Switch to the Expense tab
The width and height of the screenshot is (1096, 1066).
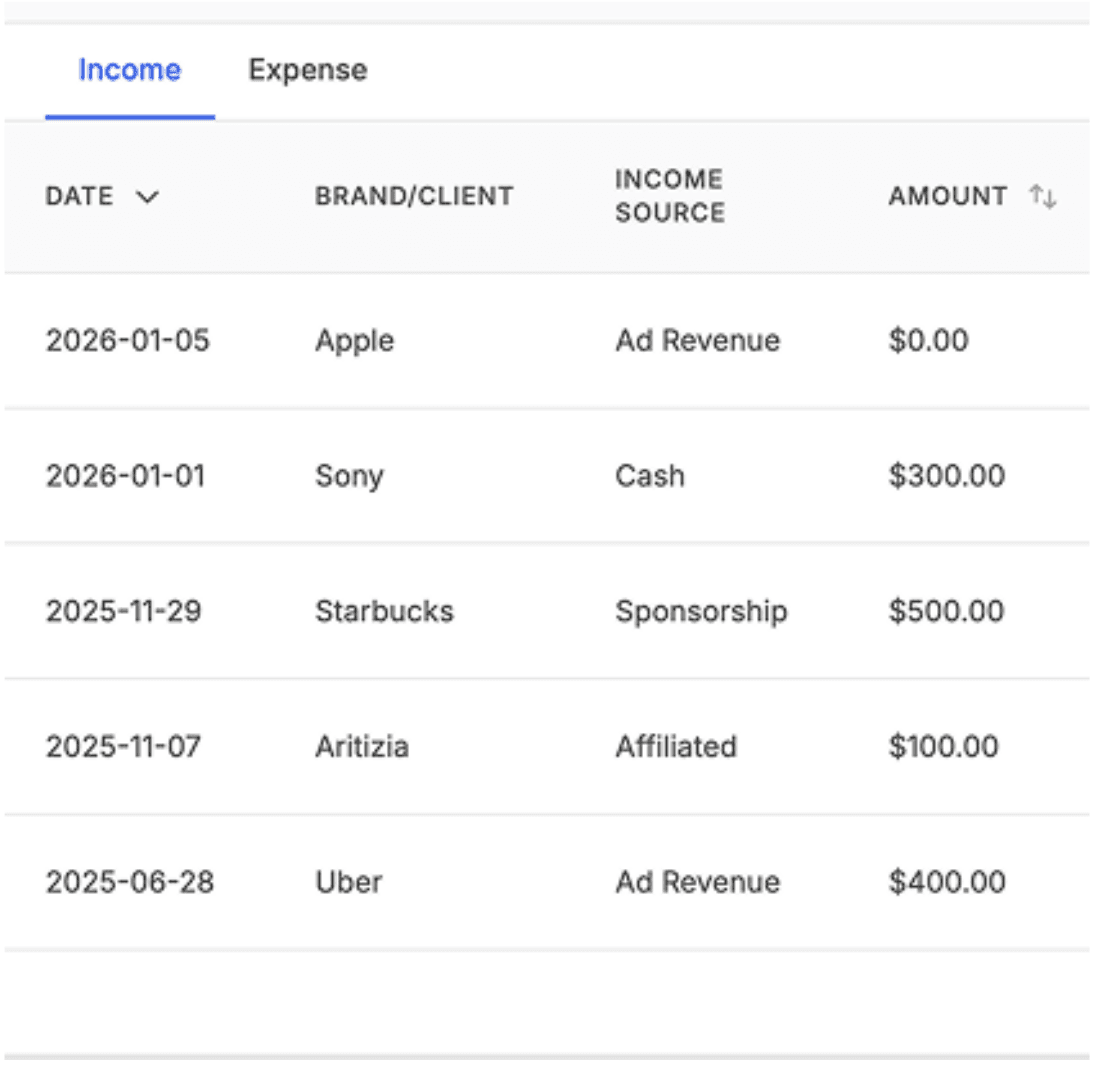coord(307,70)
